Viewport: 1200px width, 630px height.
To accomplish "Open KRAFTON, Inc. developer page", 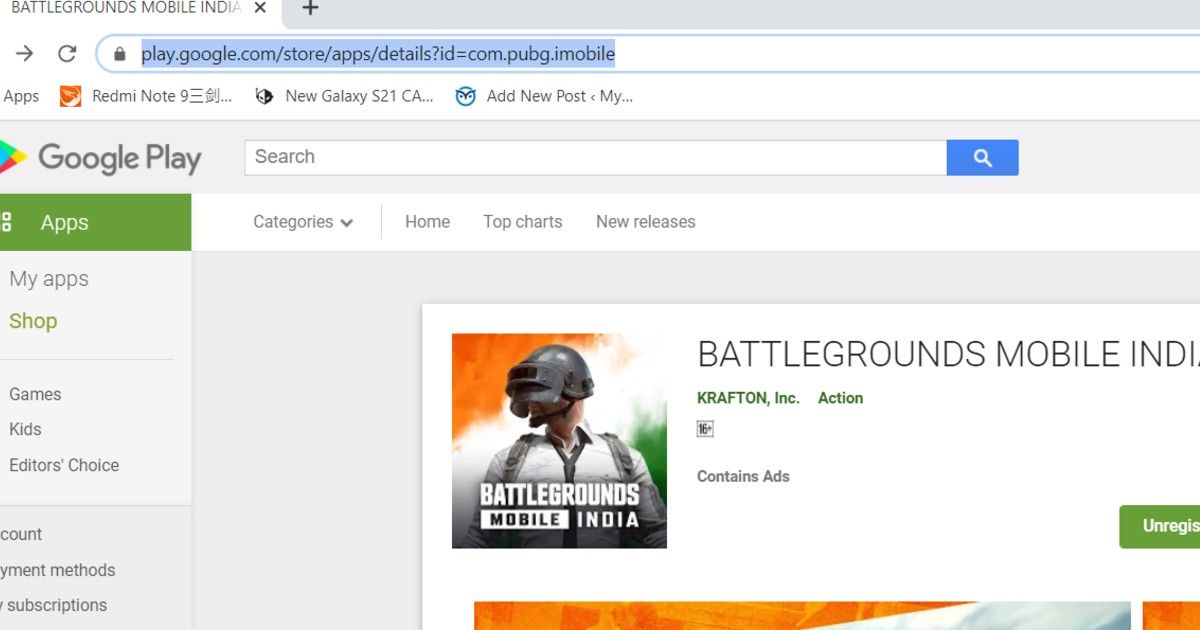I will coord(748,398).
